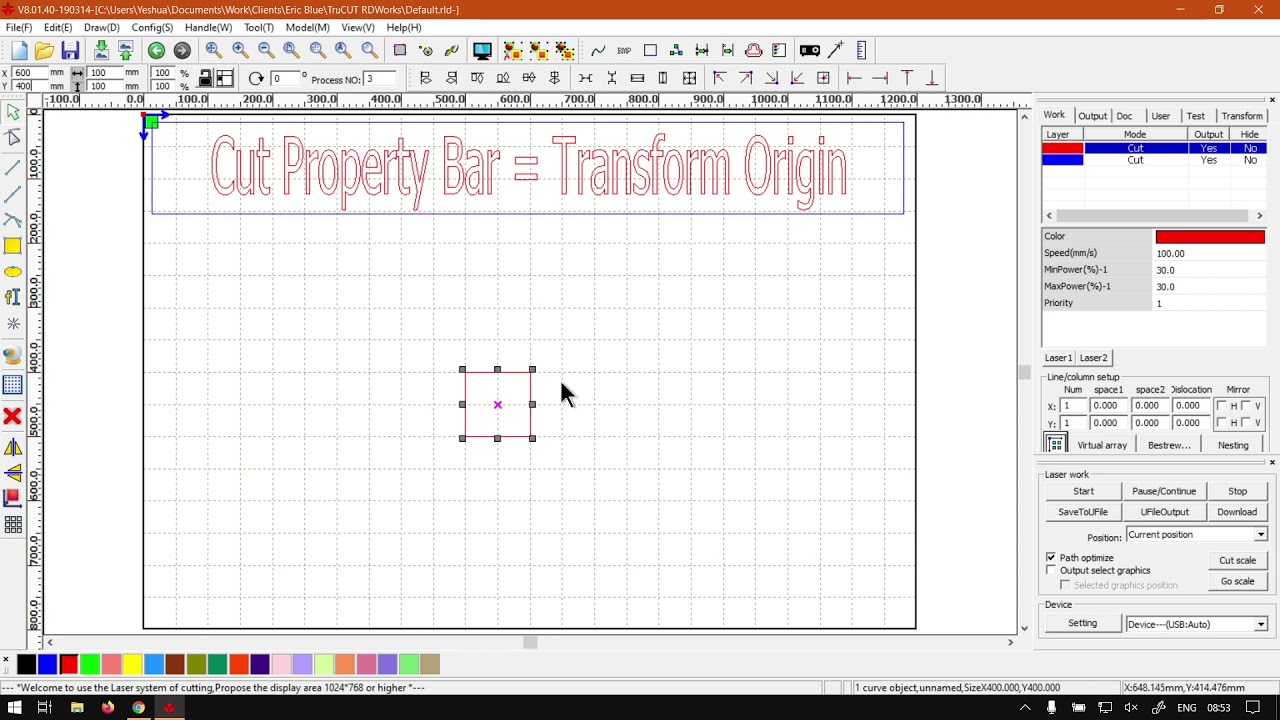Click the Import icon with green down arrow

tap(101, 51)
